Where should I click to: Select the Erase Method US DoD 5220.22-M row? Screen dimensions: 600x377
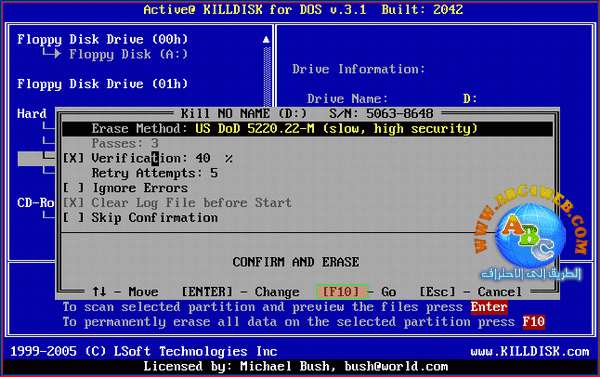307,129
